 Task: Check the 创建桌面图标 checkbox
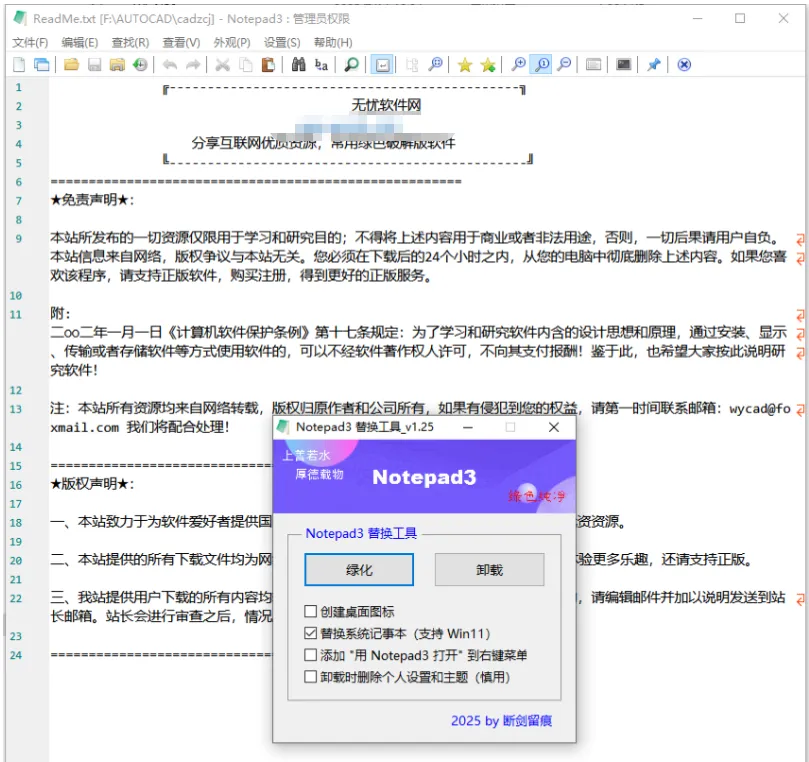[310, 611]
